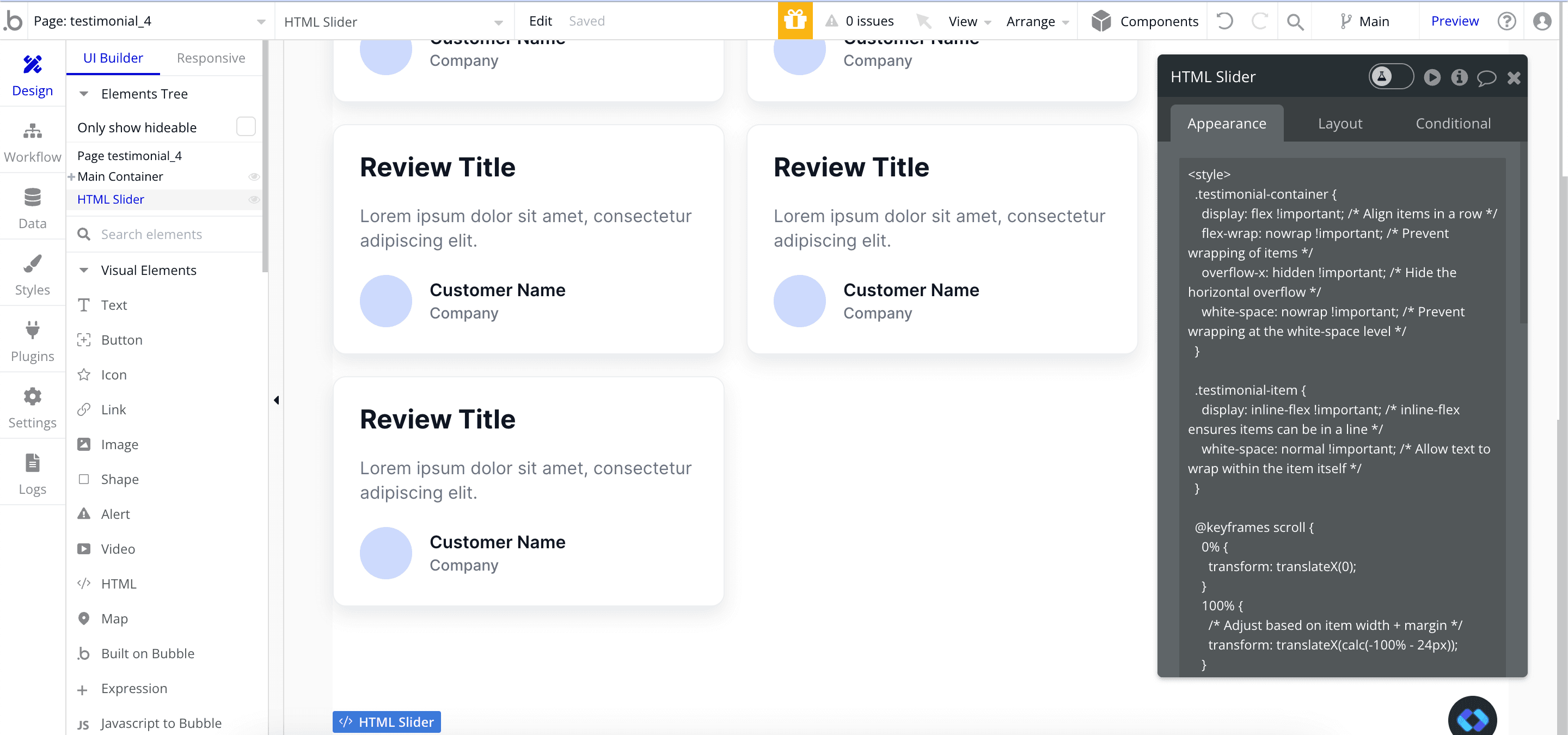
Task: Open the Components button
Action: (1145, 21)
